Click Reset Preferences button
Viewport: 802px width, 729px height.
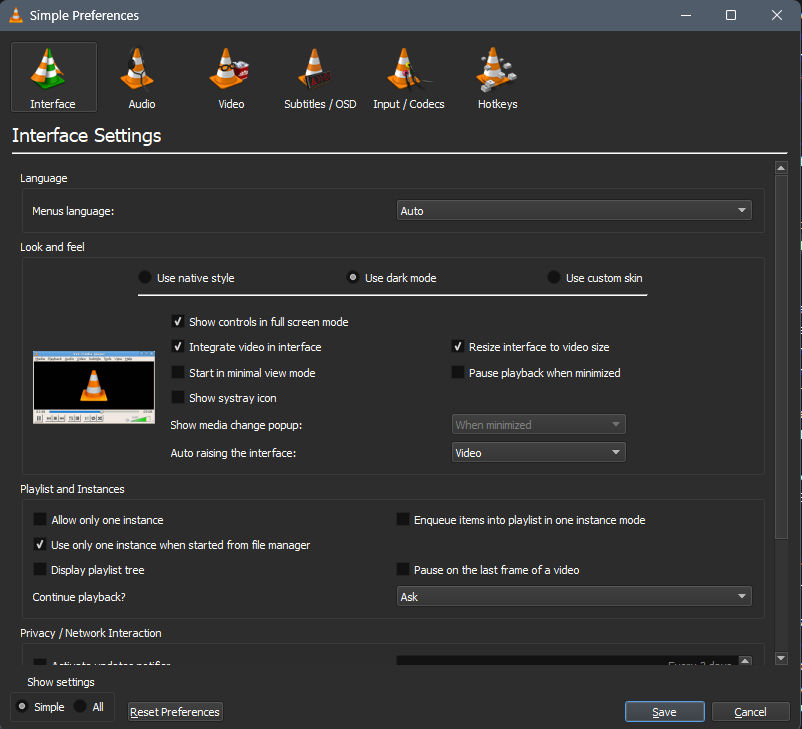[x=175, y=712]
